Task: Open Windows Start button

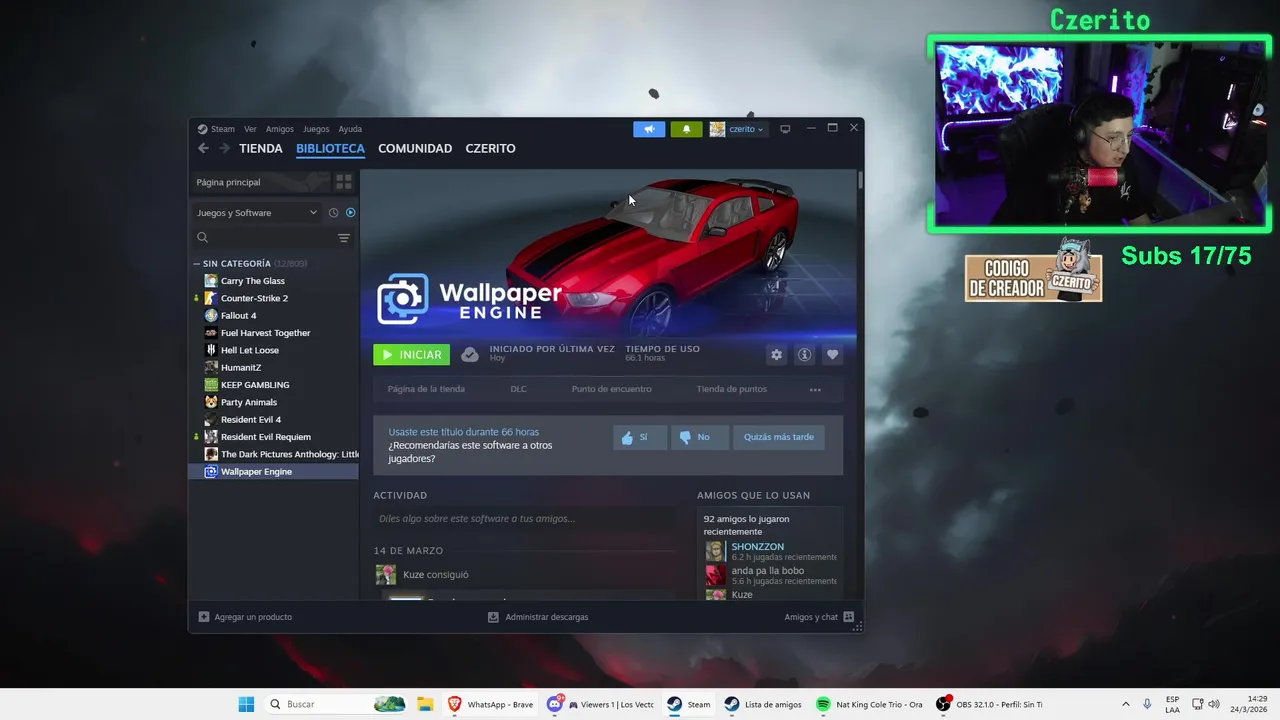Action: 246,704
